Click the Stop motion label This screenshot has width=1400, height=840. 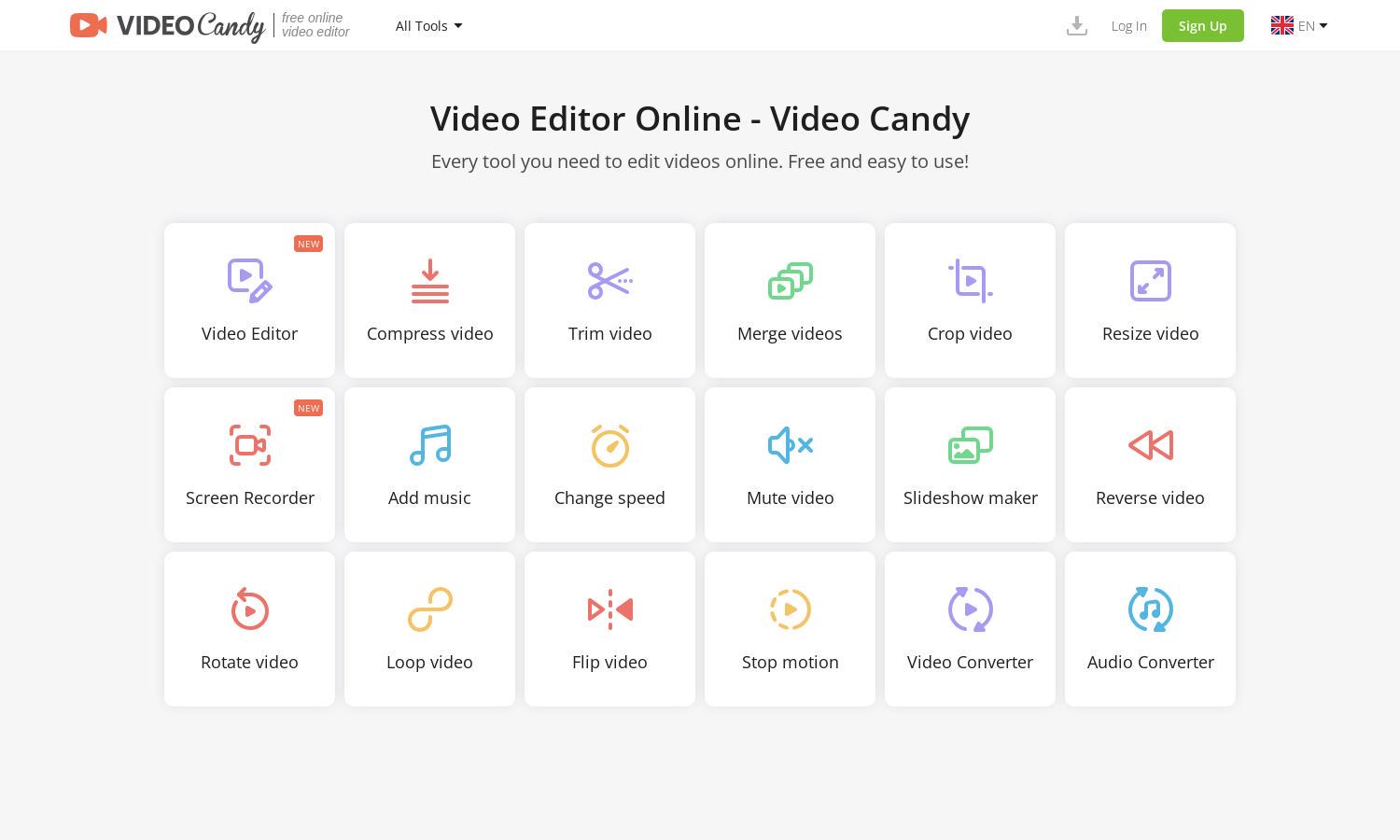[791, 663]
